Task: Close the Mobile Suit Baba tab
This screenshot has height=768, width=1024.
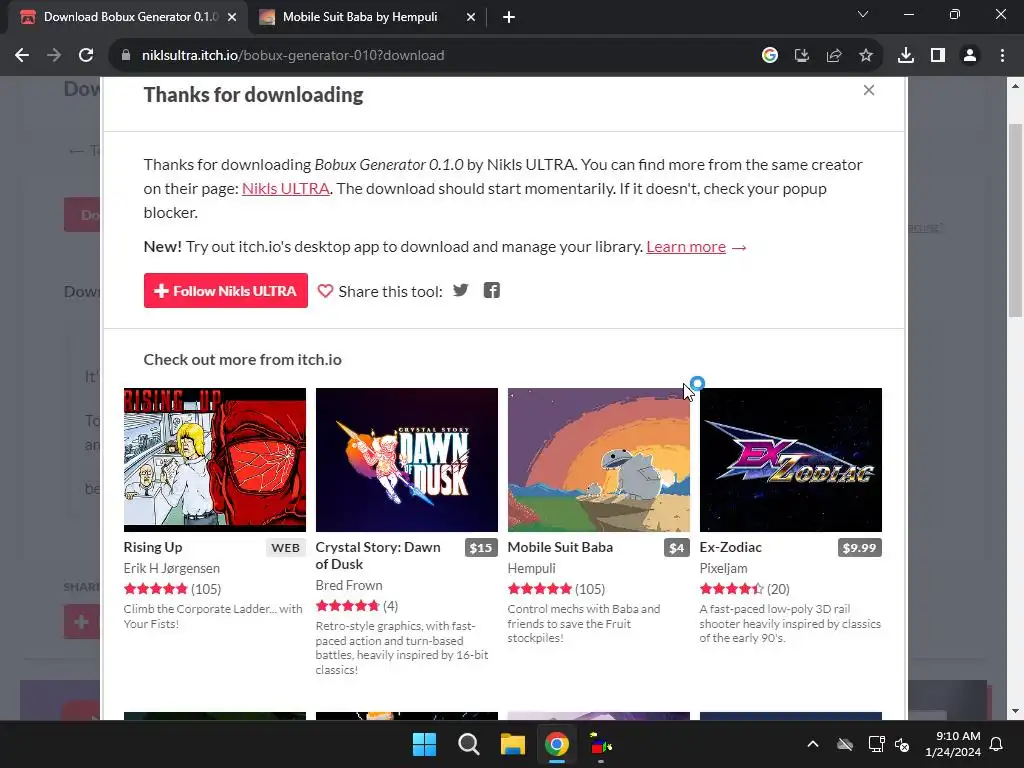Action: (x=471, y=17)
